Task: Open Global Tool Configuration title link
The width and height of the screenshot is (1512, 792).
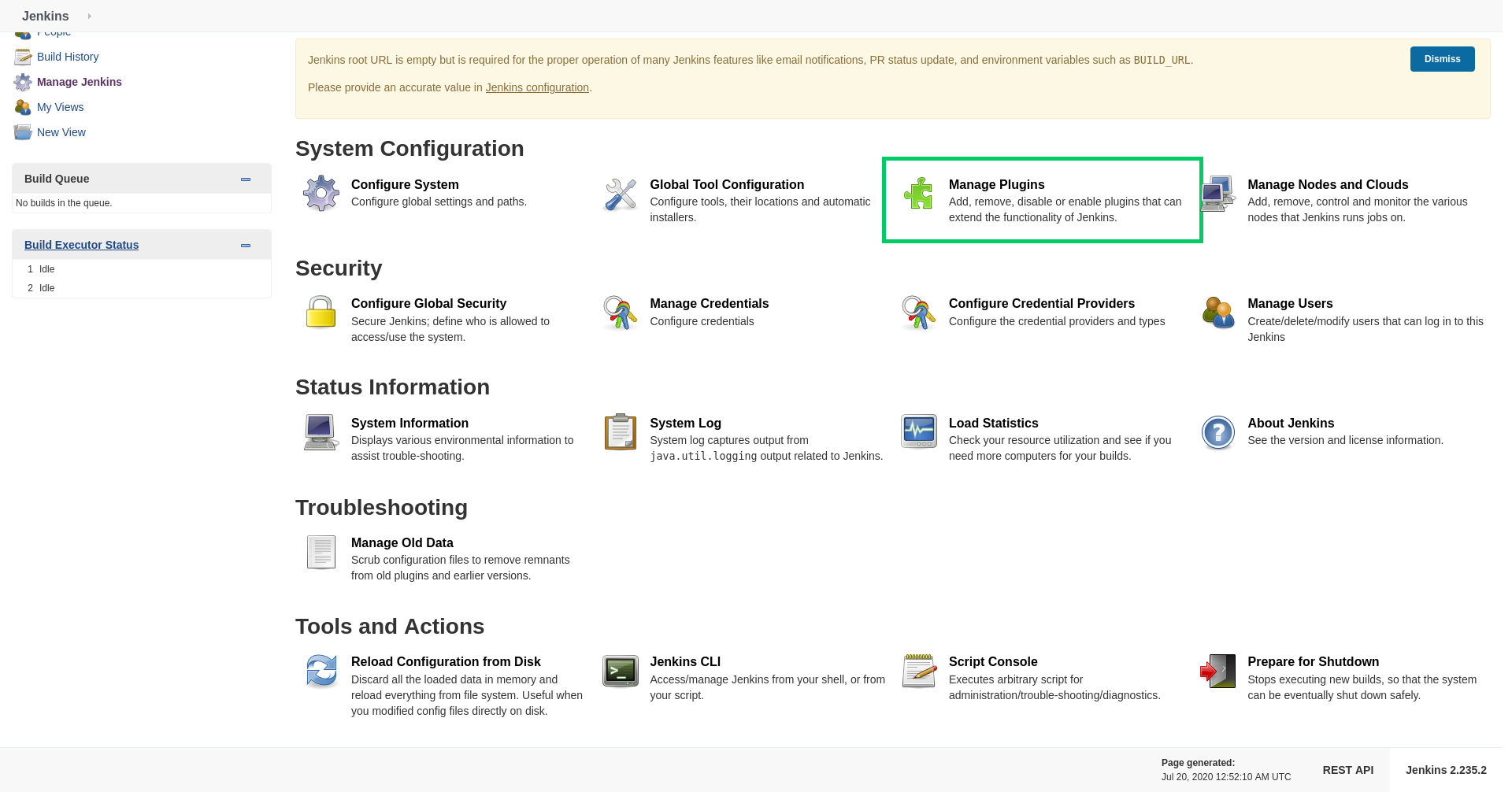Action: point(727,184)
